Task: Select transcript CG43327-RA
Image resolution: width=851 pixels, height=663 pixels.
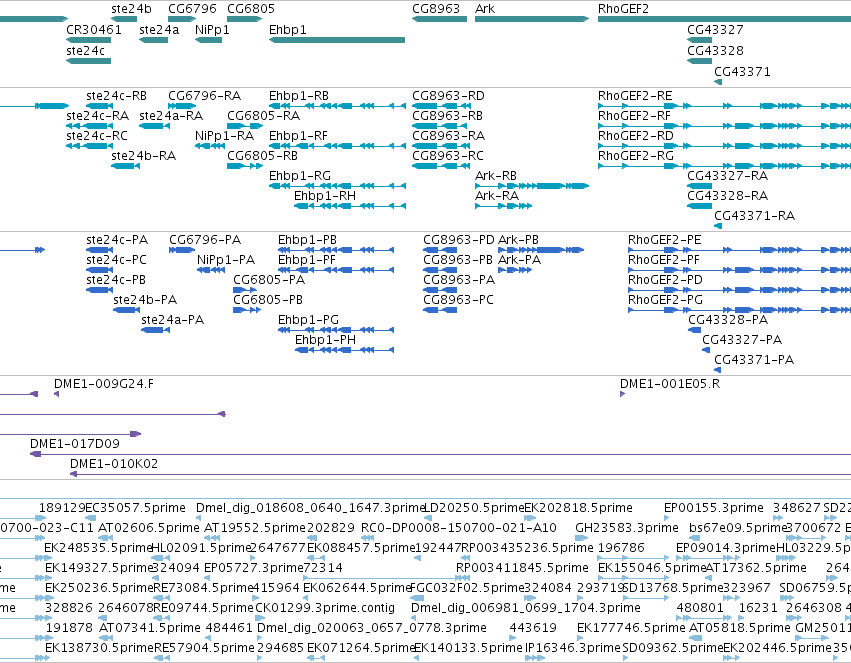Action: coord(727,176)
